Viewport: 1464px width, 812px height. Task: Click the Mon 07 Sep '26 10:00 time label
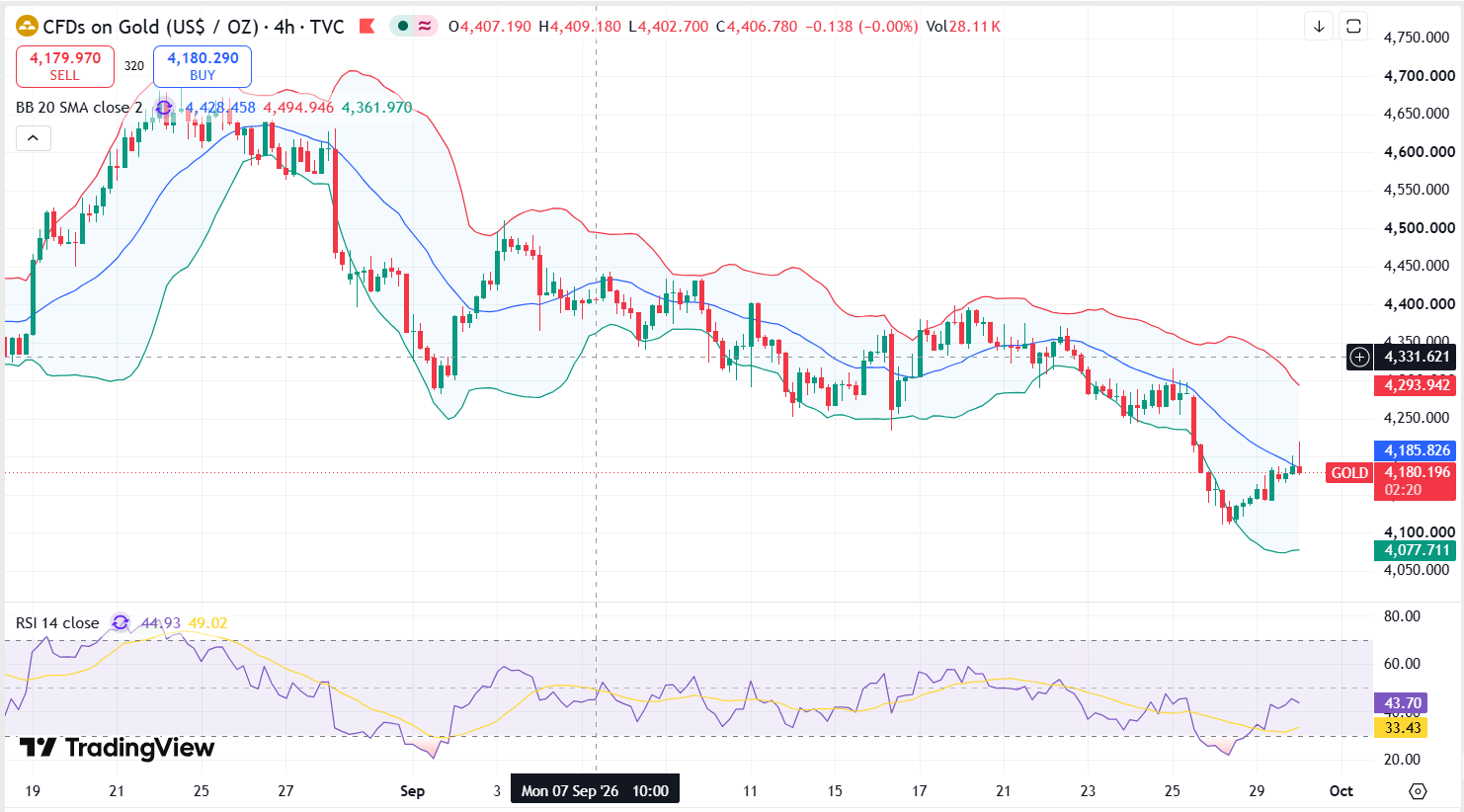[x=595, y=790]
